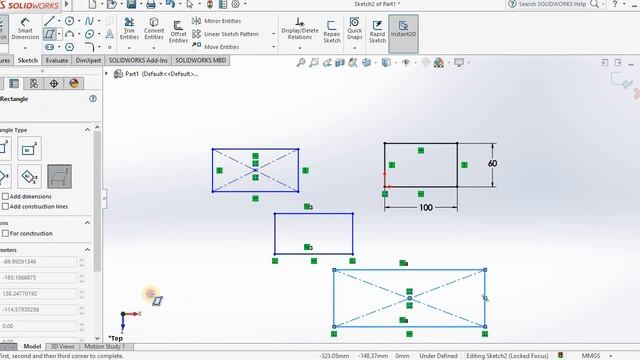
Task: Enable the Add dimensions checkbox
Action: (5, 196)
